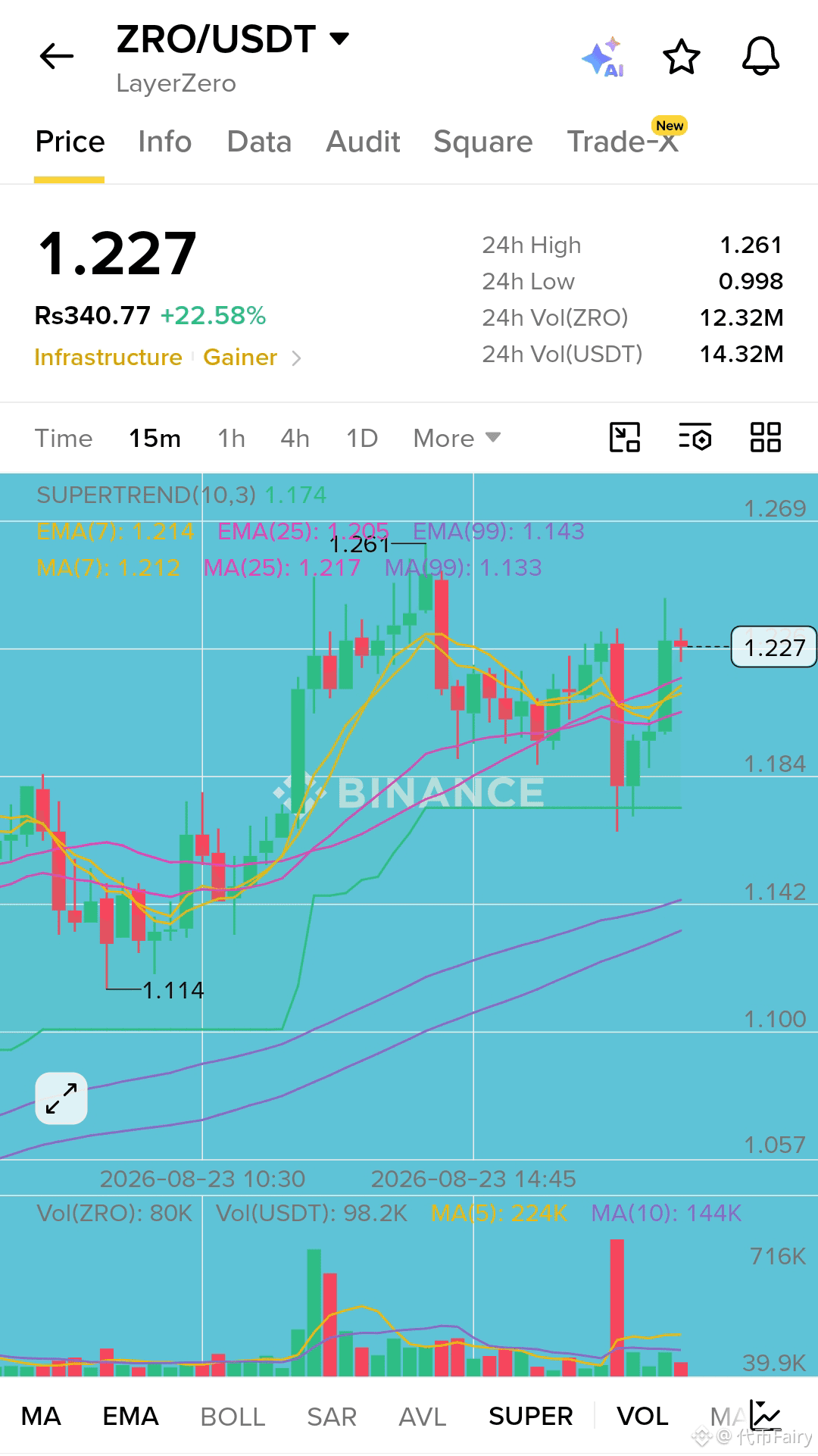Screen dimensions: 818x1456
Task: Open the picture-in-picture chart icon
Action: [625, 437]
